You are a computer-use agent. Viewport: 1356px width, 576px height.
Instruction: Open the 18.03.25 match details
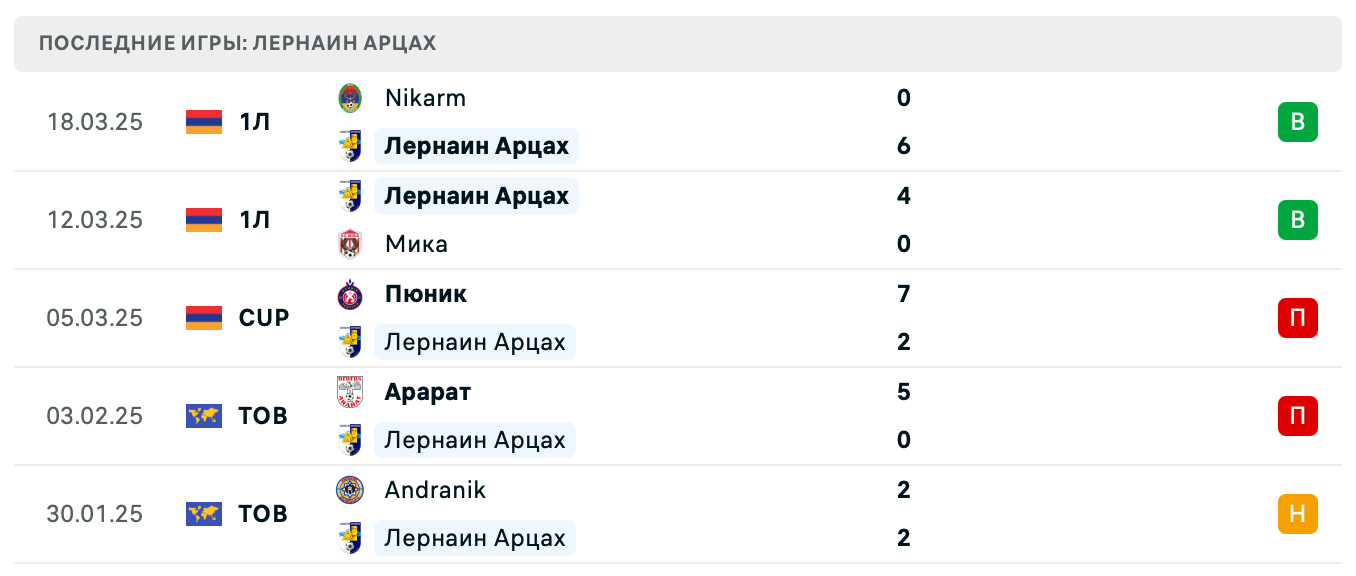96,122
